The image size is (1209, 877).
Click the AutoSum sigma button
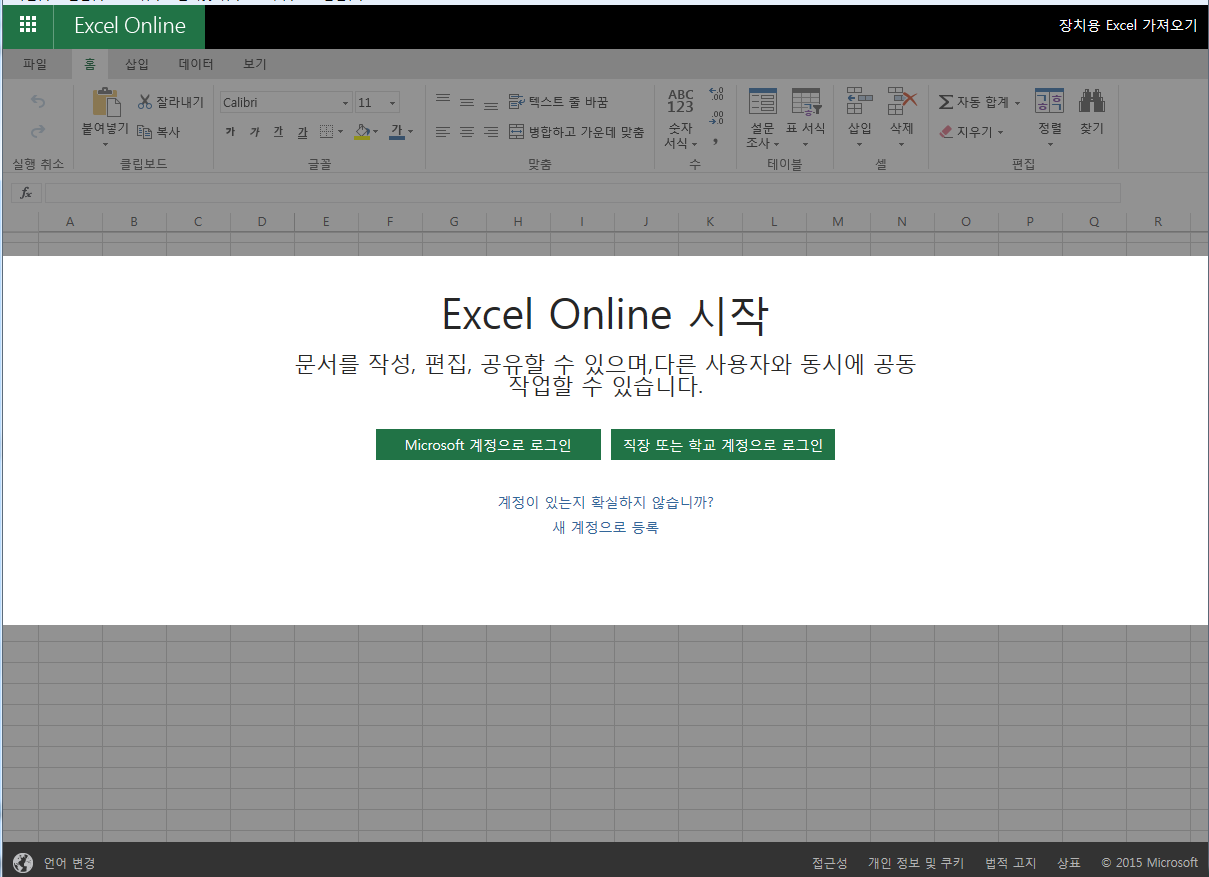coord(945,102)
